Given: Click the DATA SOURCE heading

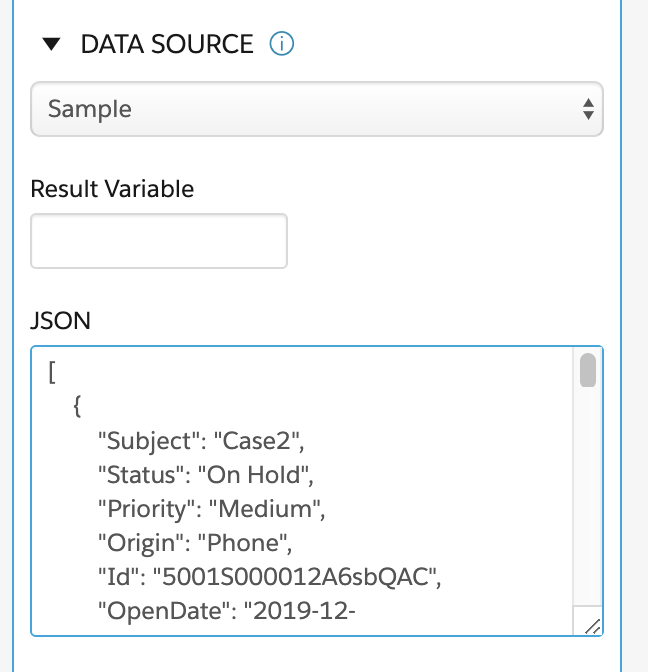Looking at the screenshot, I should tap(167, 44).
